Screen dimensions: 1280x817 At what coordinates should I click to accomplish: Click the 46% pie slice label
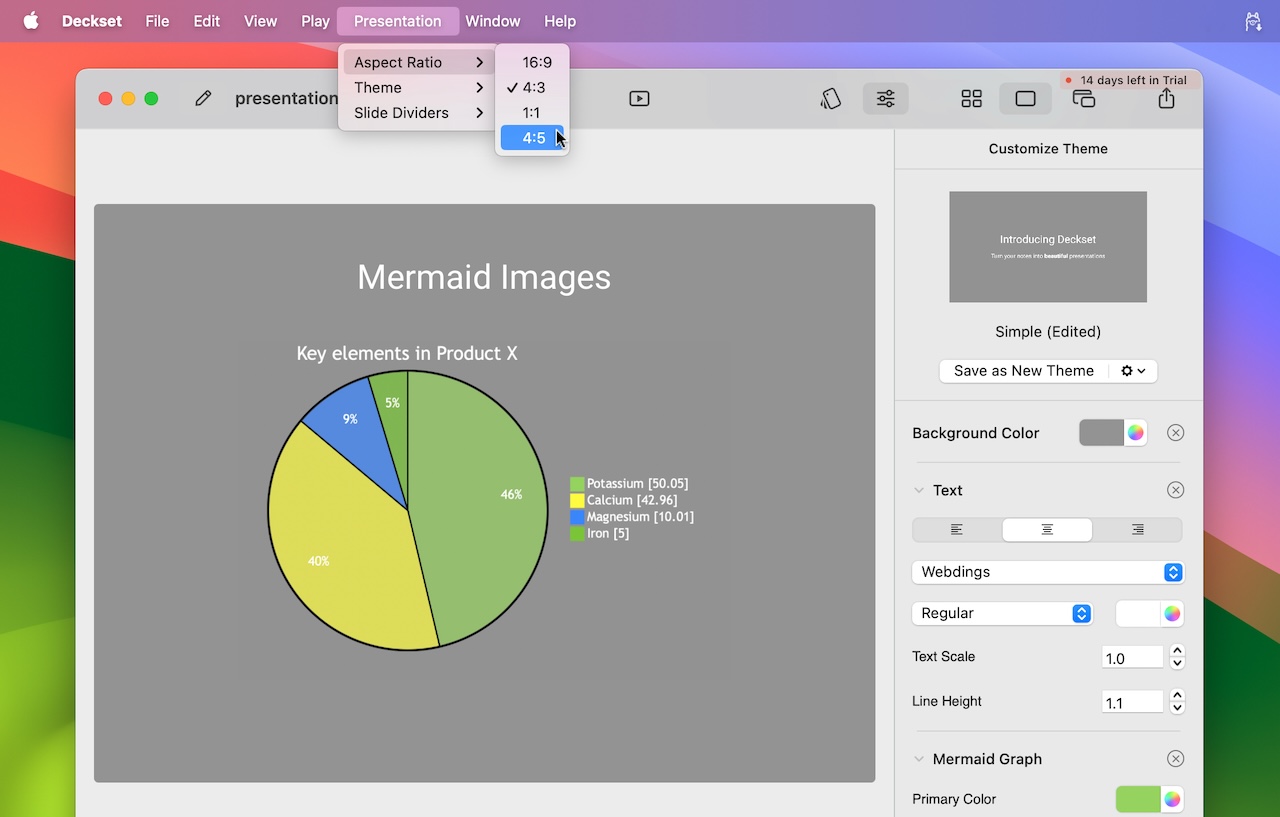511,494
